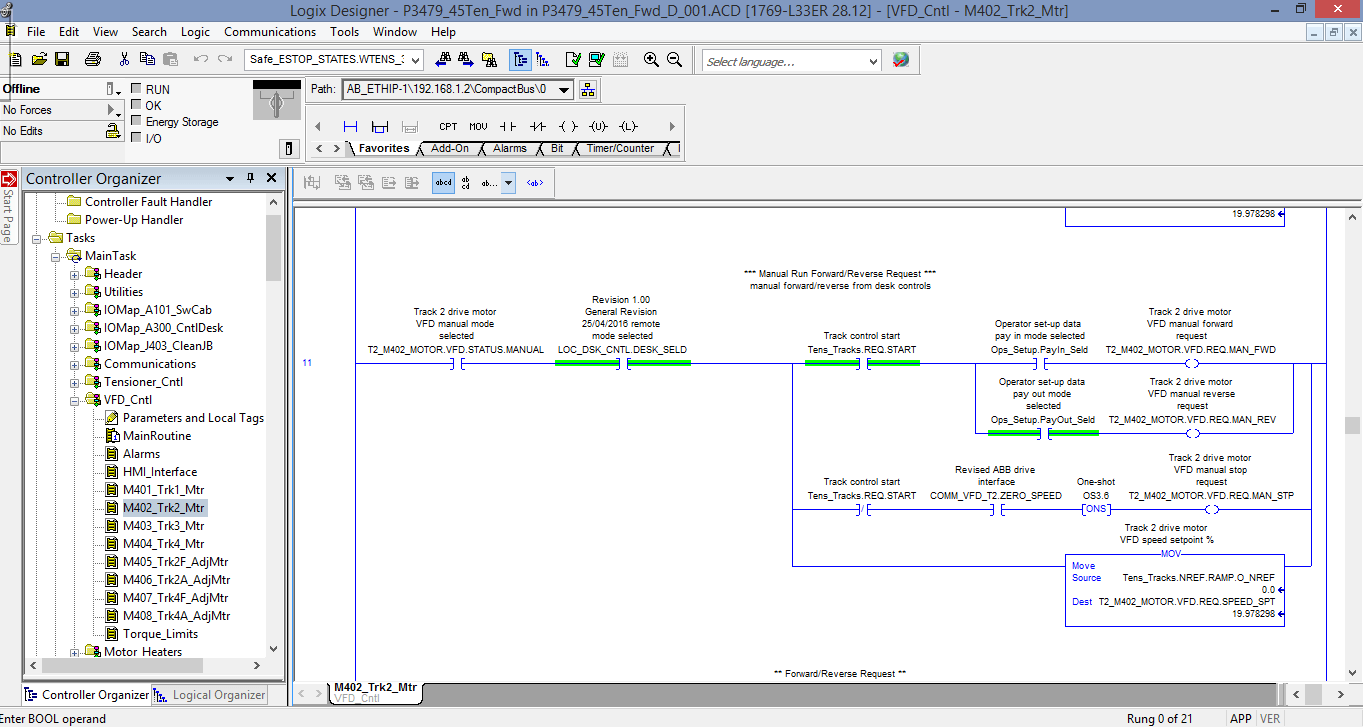This screenshot has height=727, width=1363.
Task: Click the Zoom Out magnifier icon
Action: (674, 60)
